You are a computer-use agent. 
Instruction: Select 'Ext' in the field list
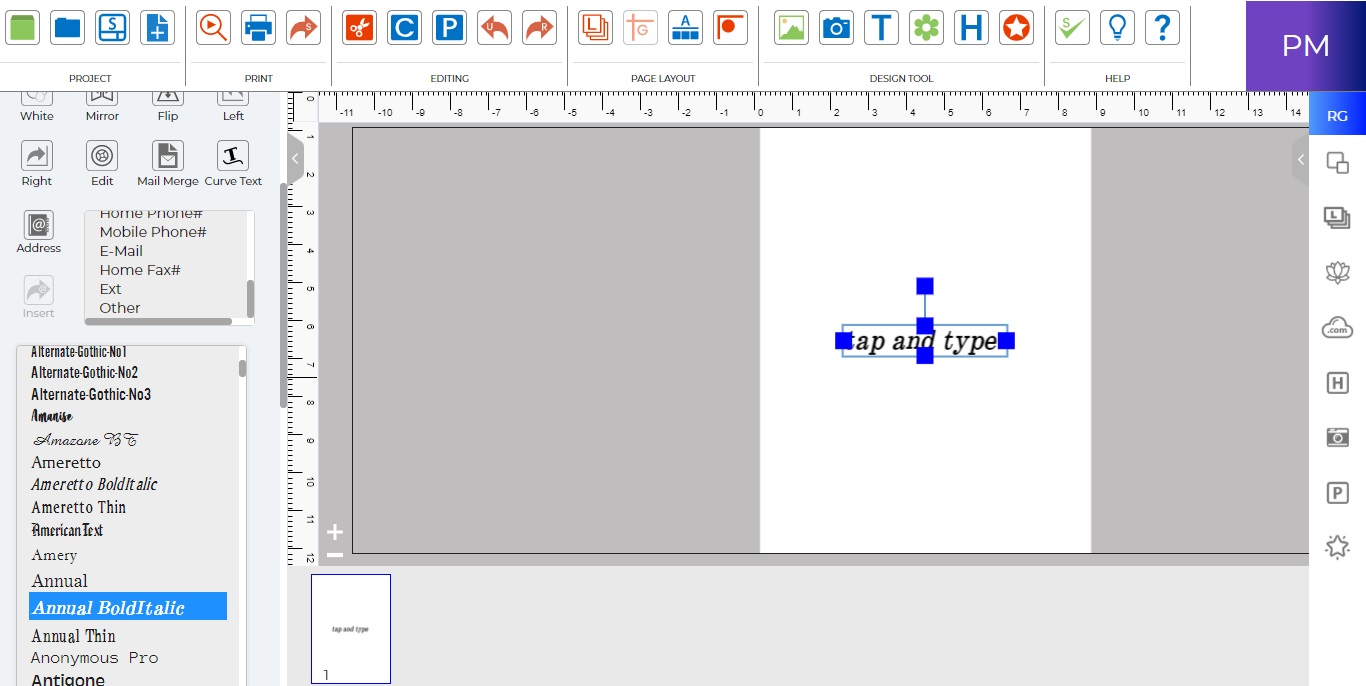[x=110, y=289]
